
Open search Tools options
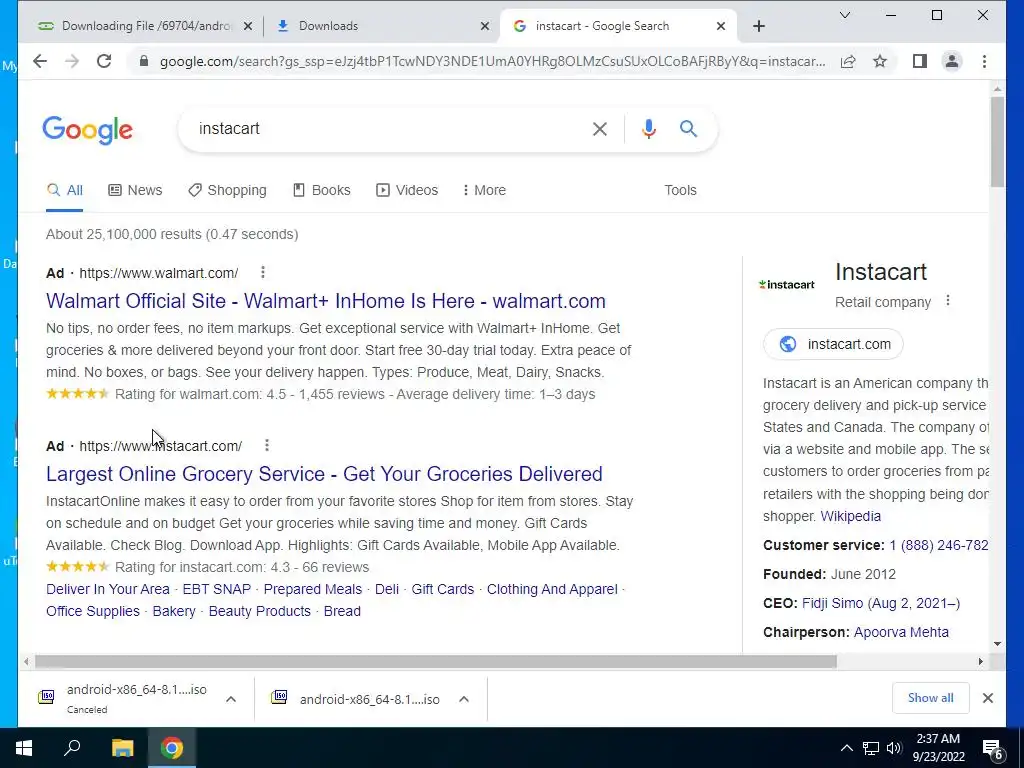[680, 190]
